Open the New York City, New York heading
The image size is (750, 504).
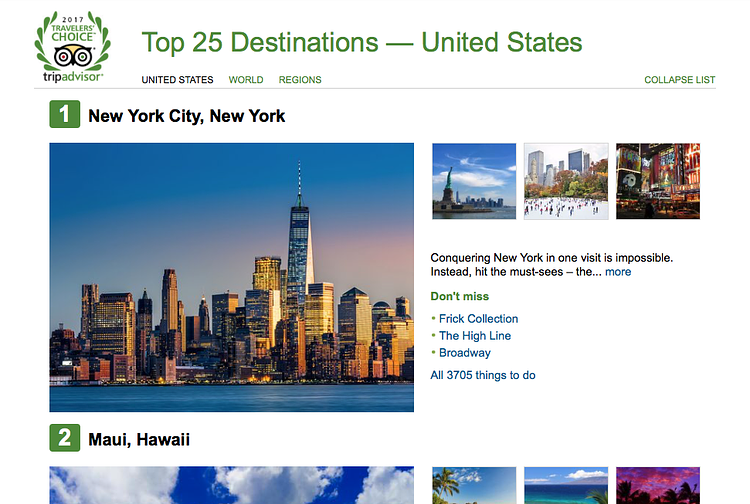coord(187,116)
